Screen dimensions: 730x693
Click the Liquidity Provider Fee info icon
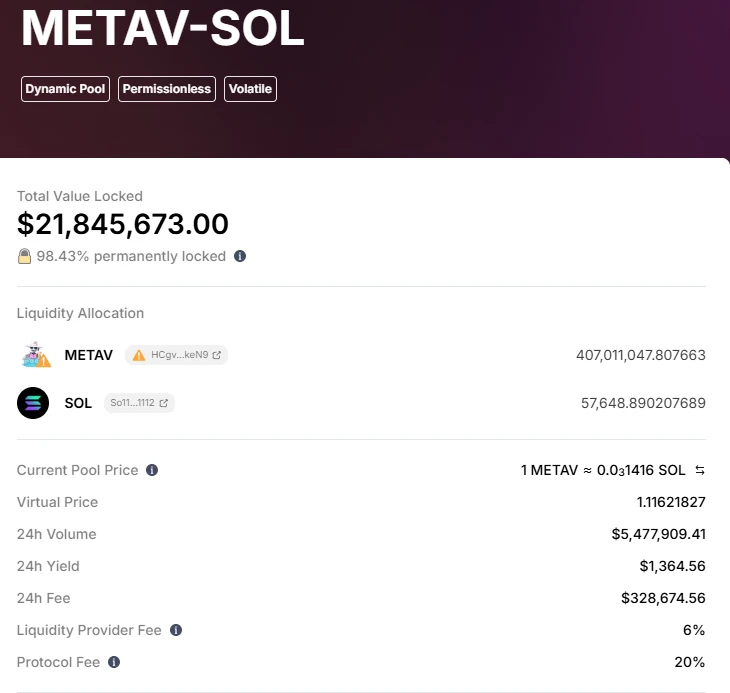176,630
